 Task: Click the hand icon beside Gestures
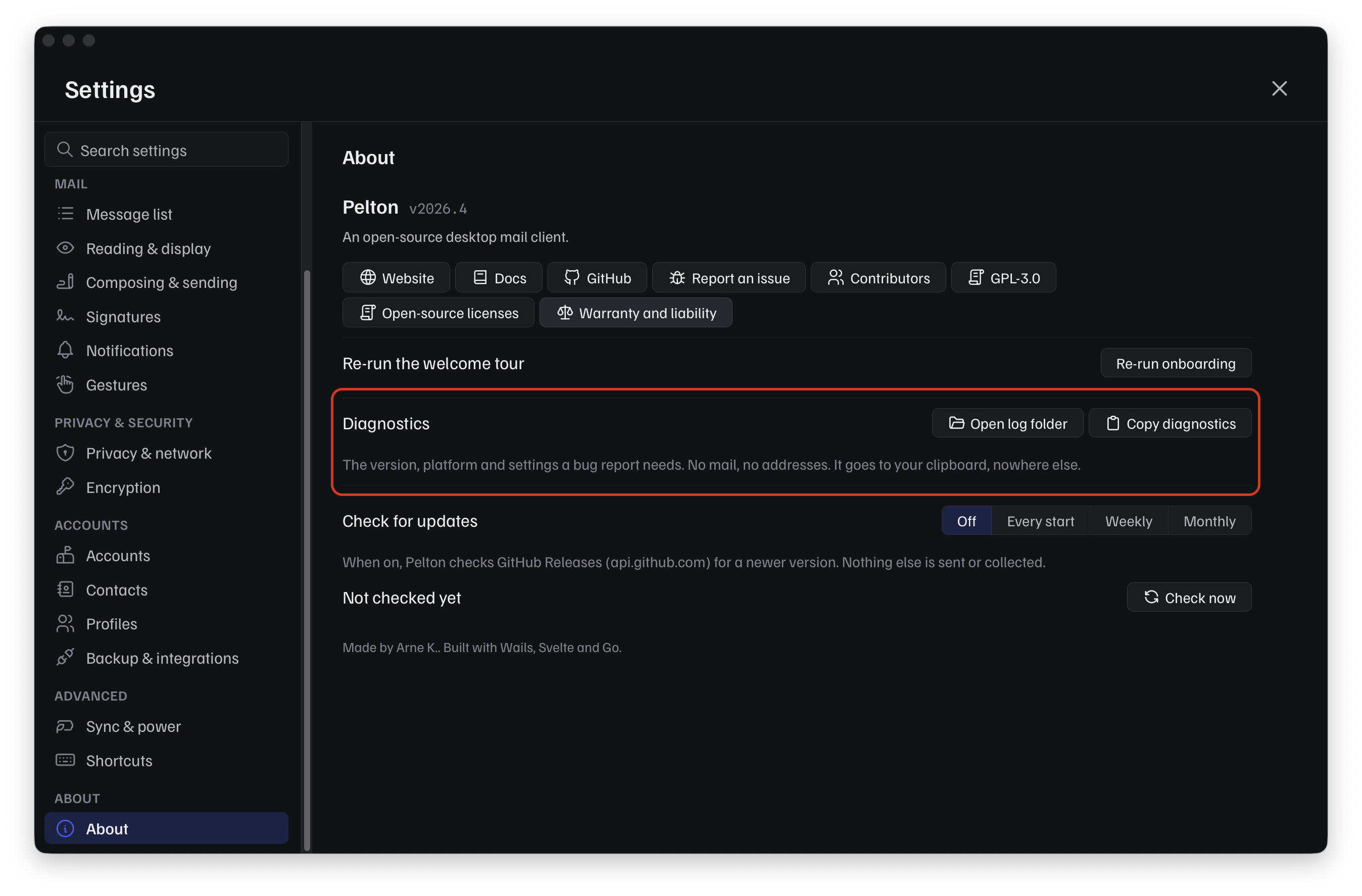[65, 384]
